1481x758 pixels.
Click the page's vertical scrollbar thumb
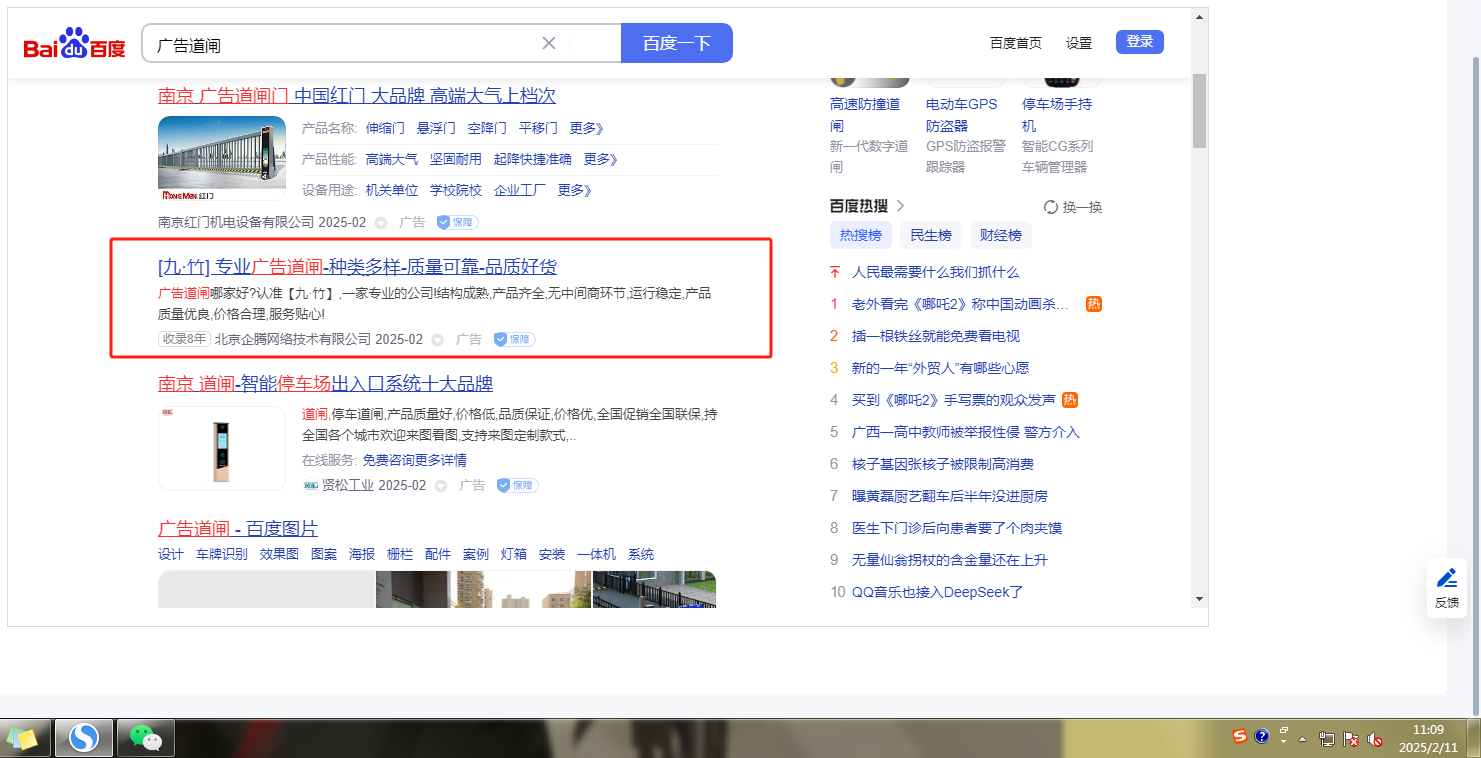(1199, 110)
